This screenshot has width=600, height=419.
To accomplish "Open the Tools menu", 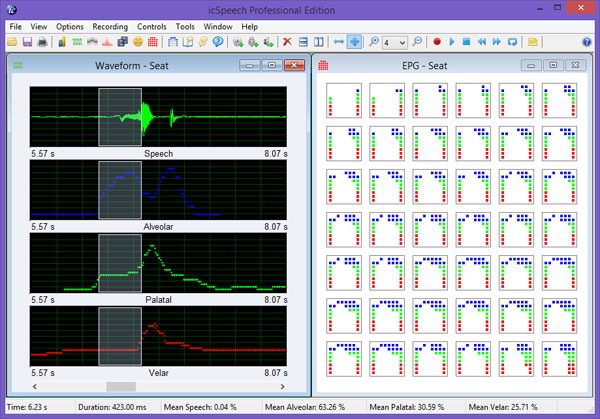I will pos(185,27).
